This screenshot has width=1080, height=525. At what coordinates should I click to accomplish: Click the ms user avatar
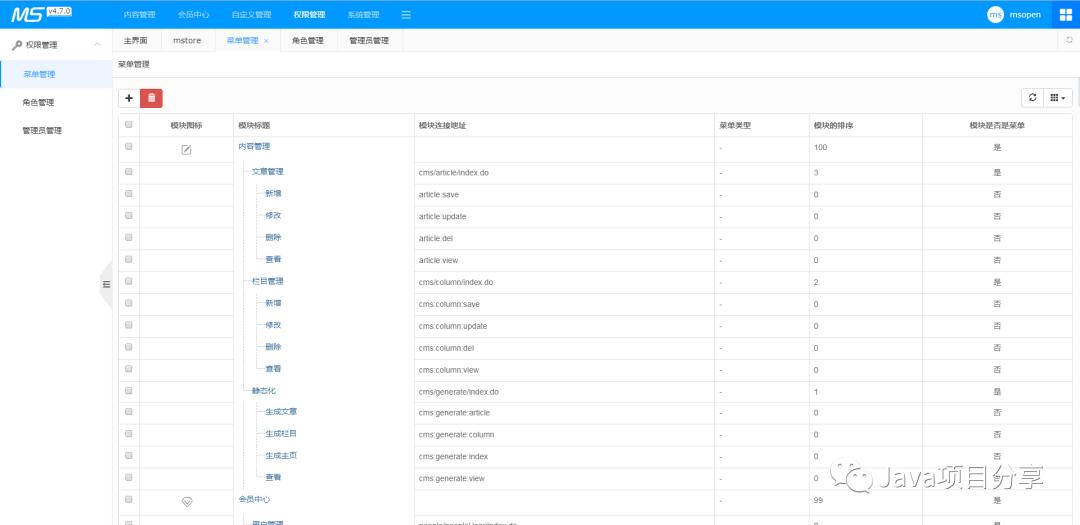(x=995, y=14)
